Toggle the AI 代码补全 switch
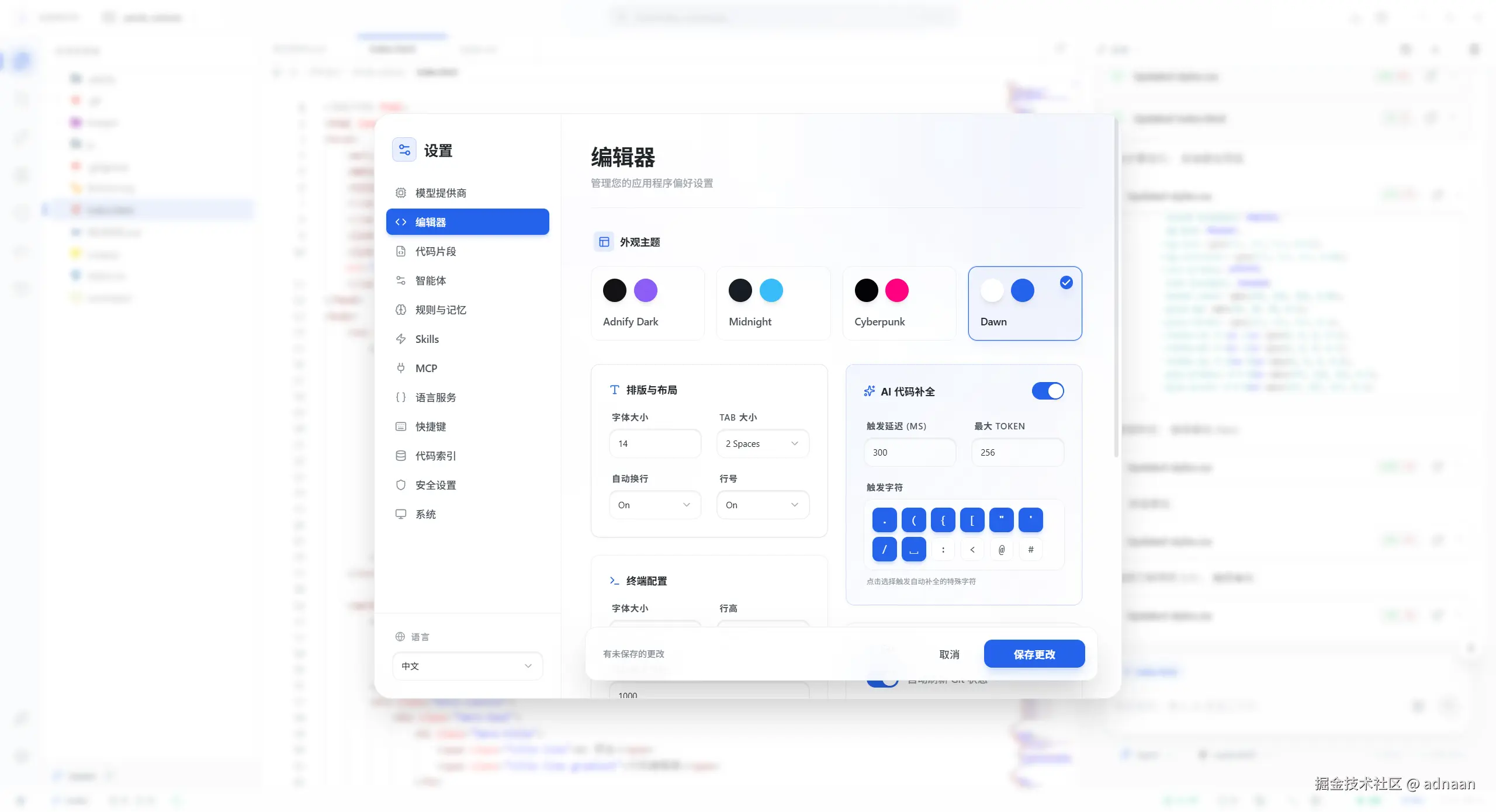The height and width of the screenshot is (812, 1496). point(1047,391)
